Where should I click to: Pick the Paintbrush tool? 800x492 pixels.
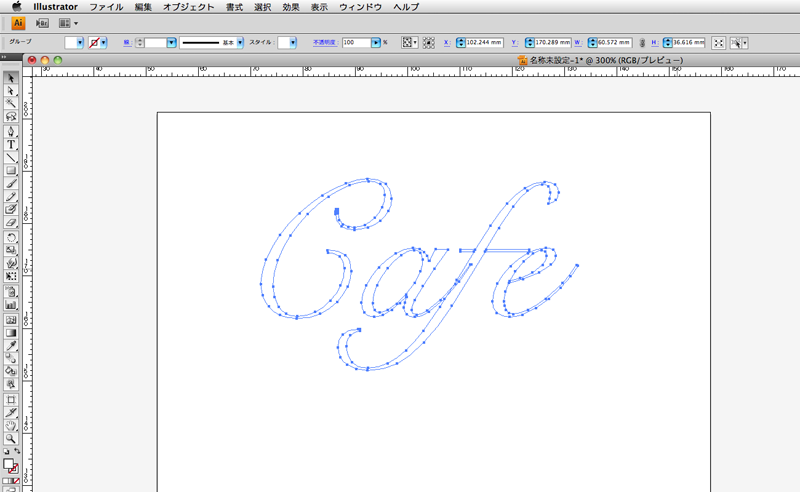(x=11, y=184)
